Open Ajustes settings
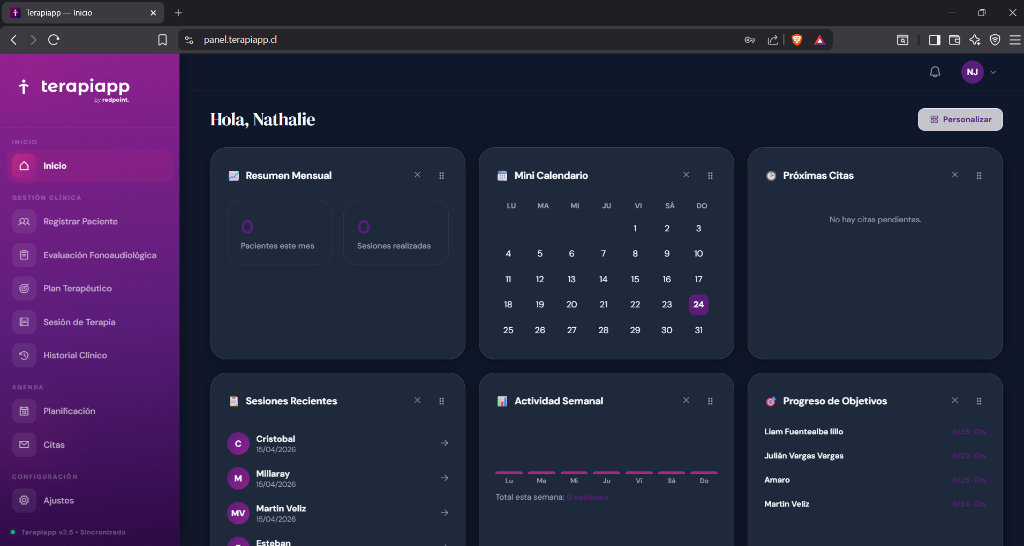 pos(92,500)
